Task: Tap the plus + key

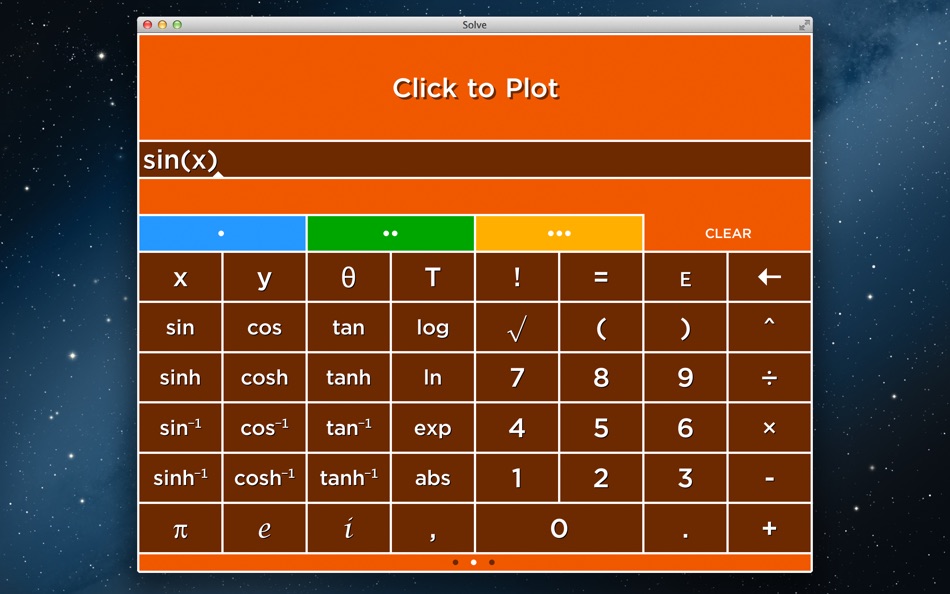Action: (x=769, y=529)
